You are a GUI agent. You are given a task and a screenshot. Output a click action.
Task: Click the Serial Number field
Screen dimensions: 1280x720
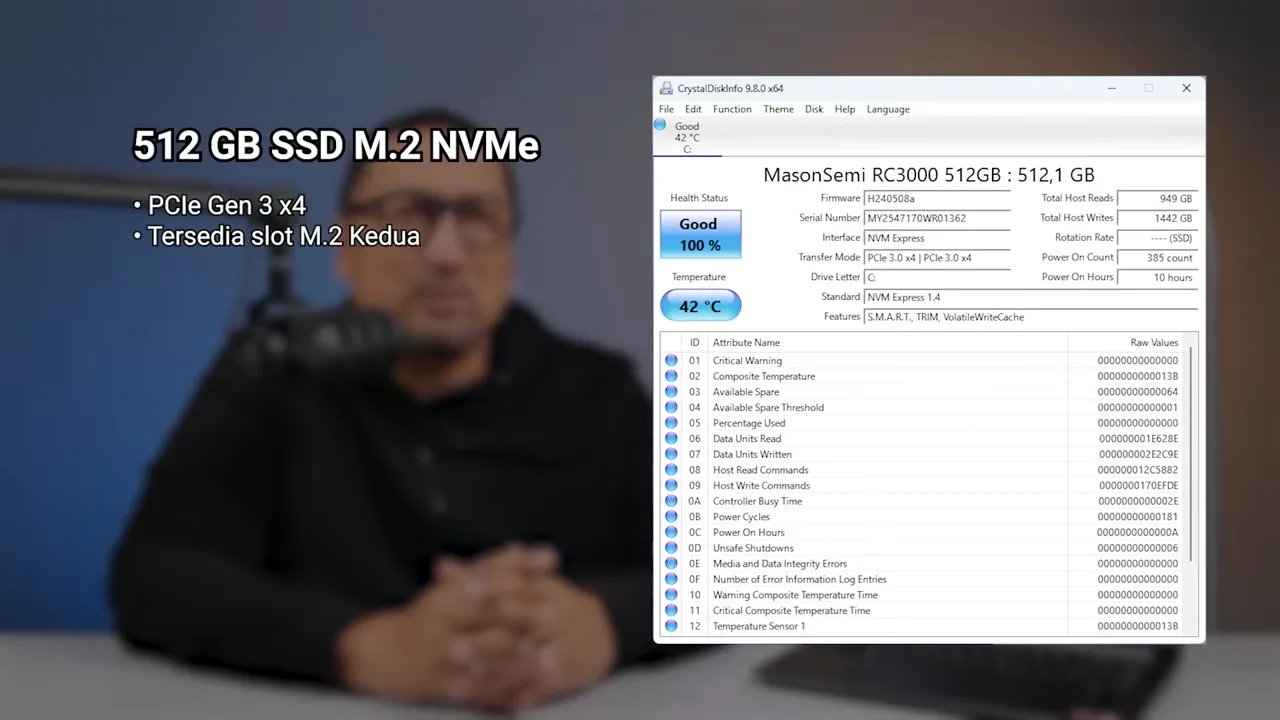pyautogui.click(x=937, y=218)
